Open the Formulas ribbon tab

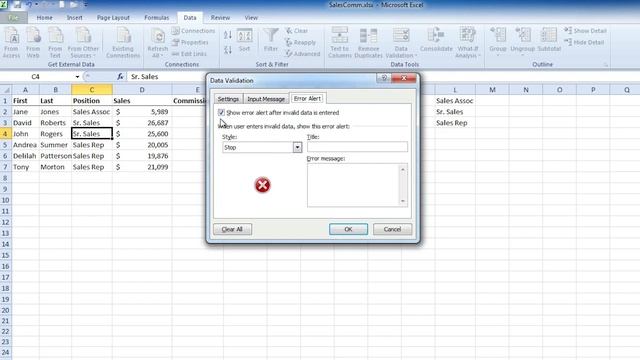tap(156, 18)
